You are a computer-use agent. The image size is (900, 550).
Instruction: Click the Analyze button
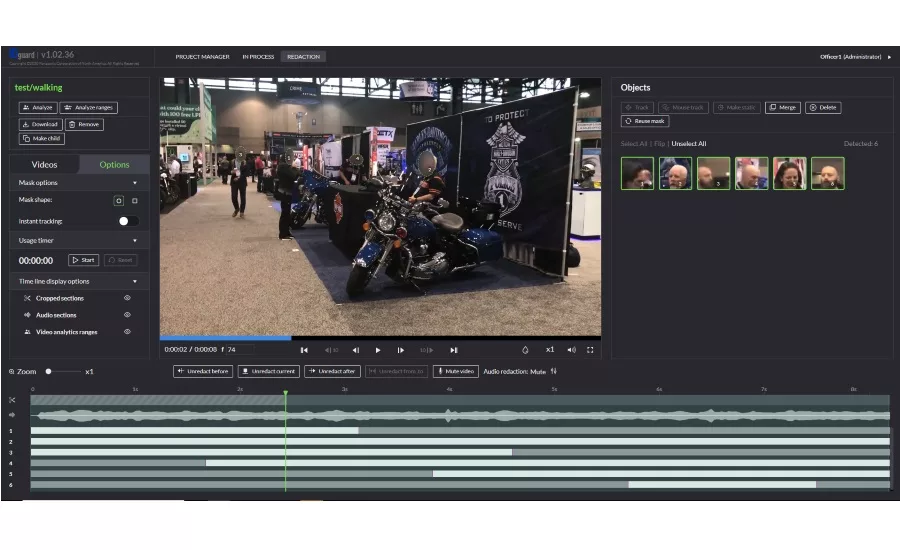(38, 107)
